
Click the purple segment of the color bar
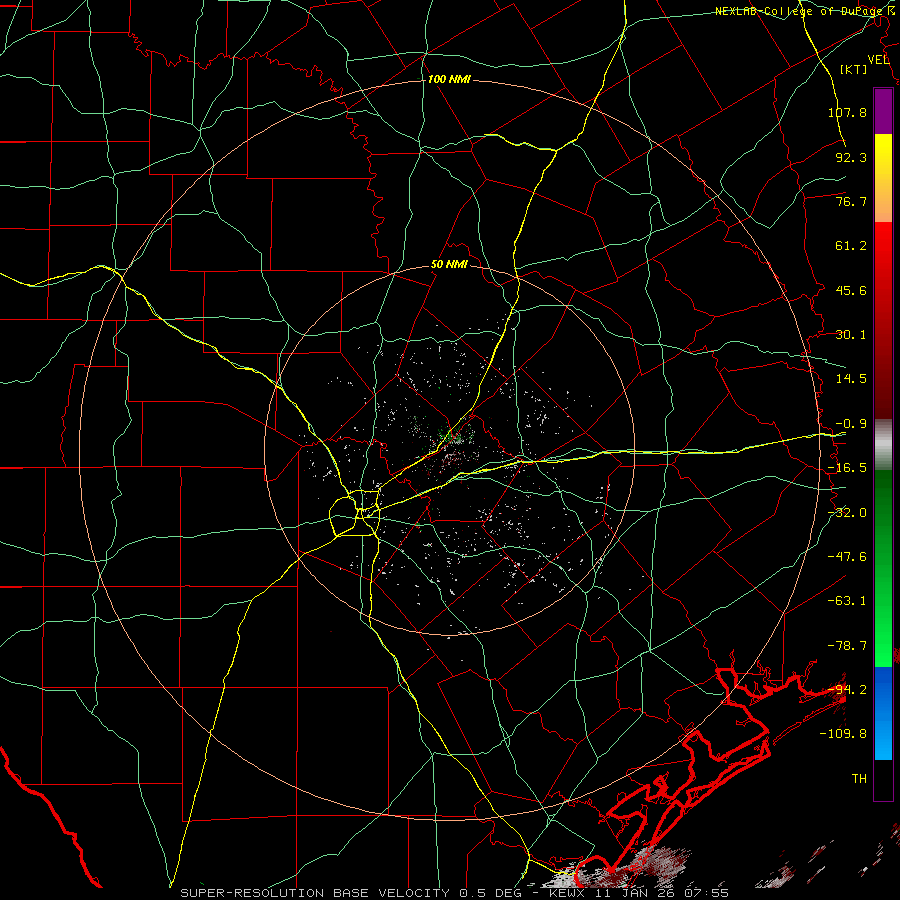[883, 111]
